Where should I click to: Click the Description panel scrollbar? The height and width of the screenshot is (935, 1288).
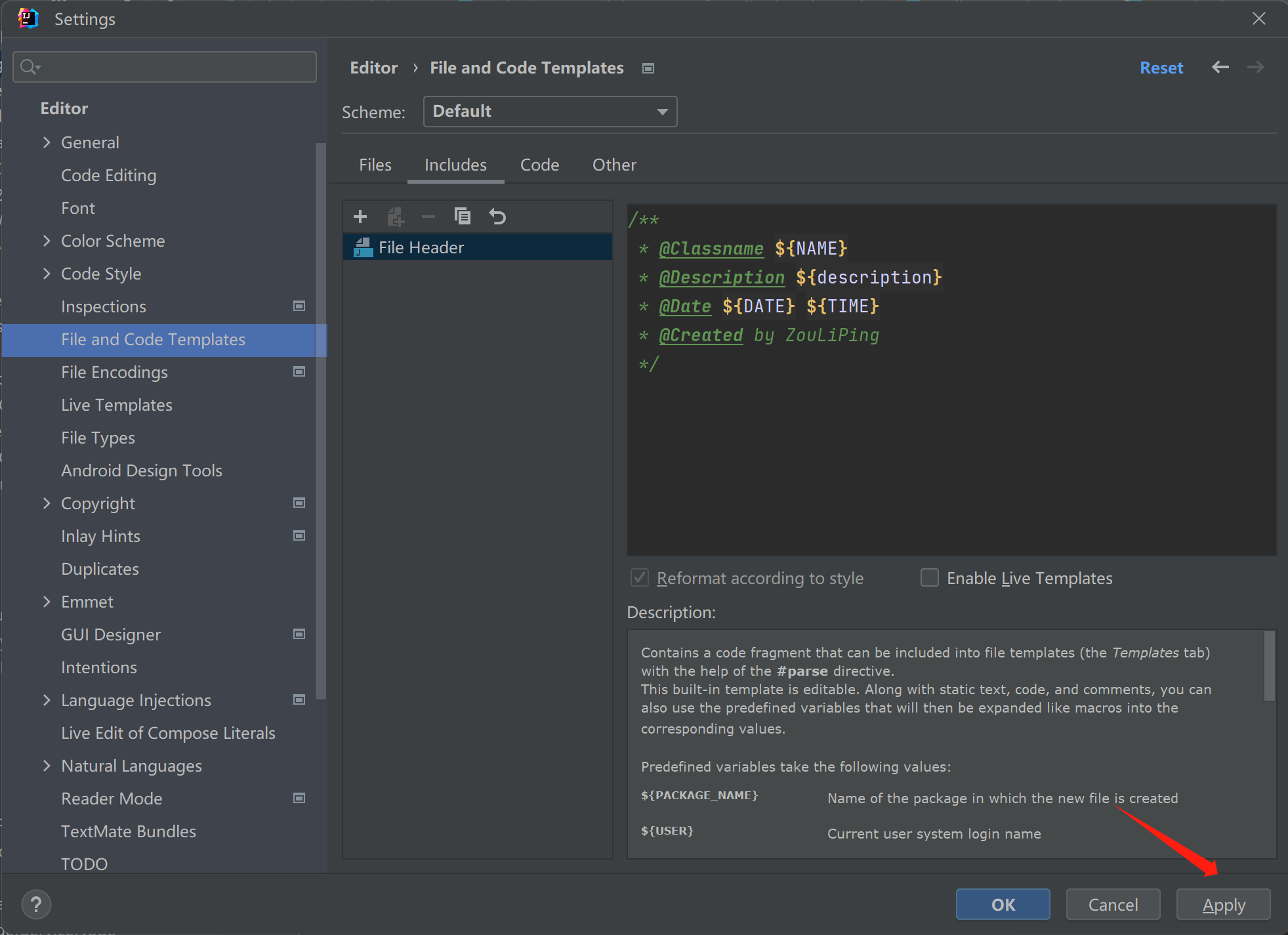(x=1270, y=665)
